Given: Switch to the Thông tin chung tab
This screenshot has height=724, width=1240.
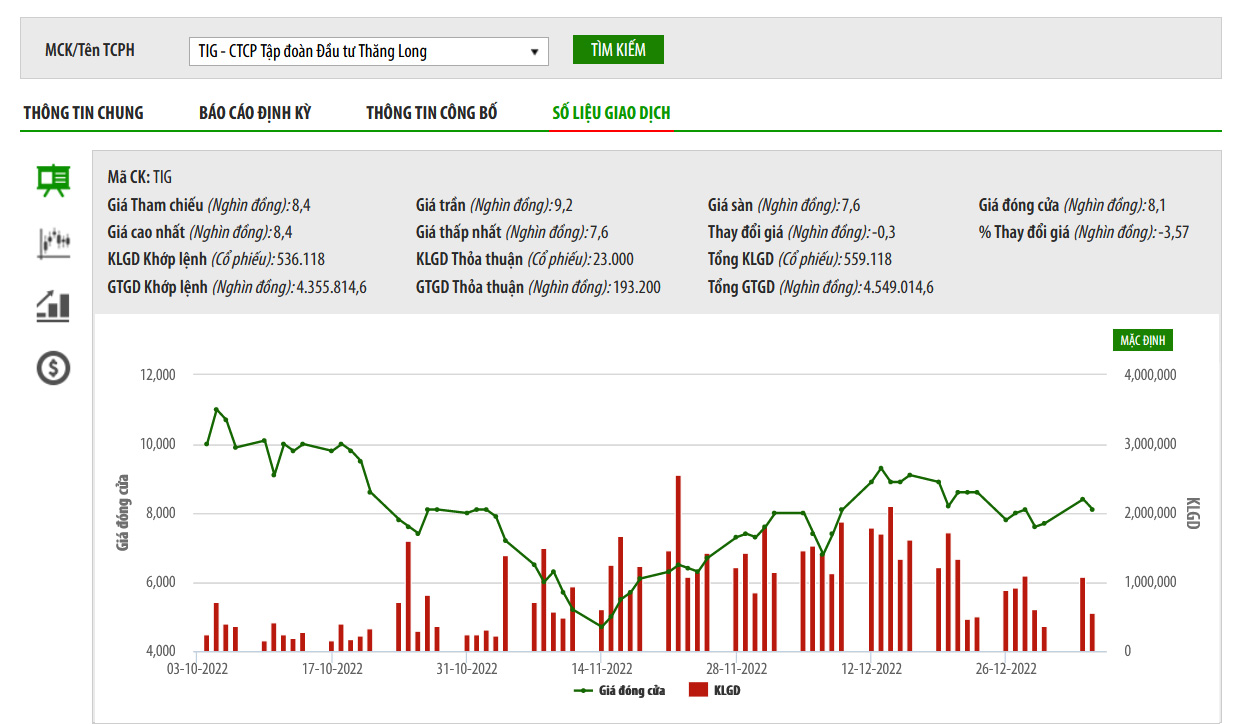Looking at the screenshot, I should tap(84, 113).
